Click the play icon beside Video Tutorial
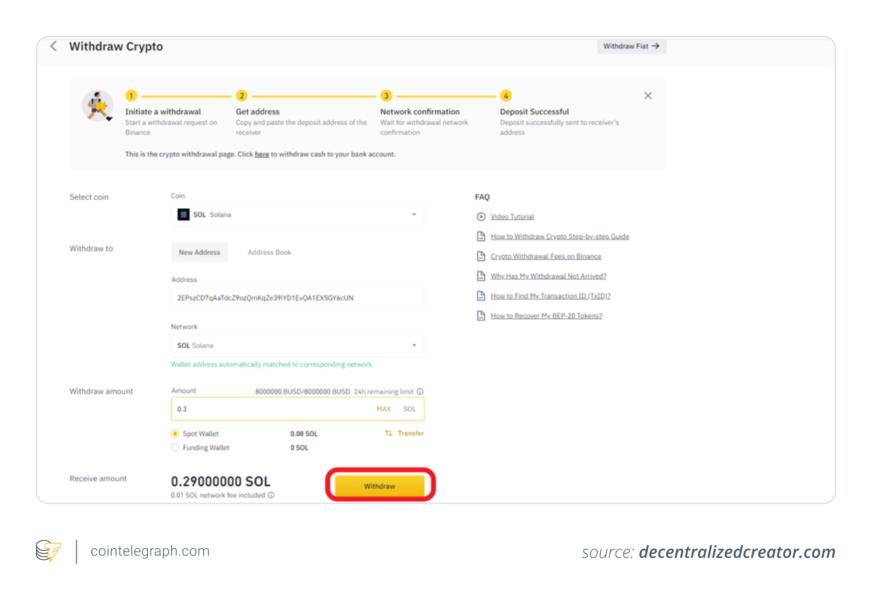The width and height of the screenshot is (872, 600). coord(481,217)
